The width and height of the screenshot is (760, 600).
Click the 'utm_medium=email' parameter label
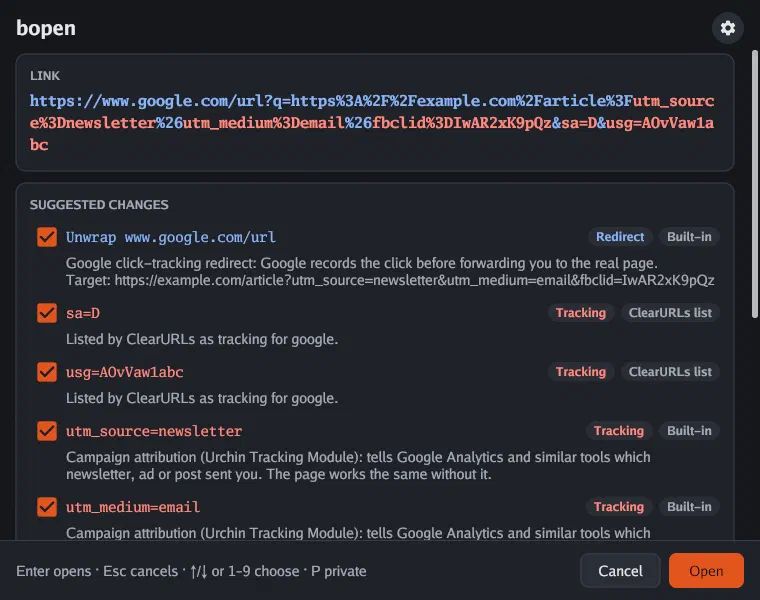point(133,507)
